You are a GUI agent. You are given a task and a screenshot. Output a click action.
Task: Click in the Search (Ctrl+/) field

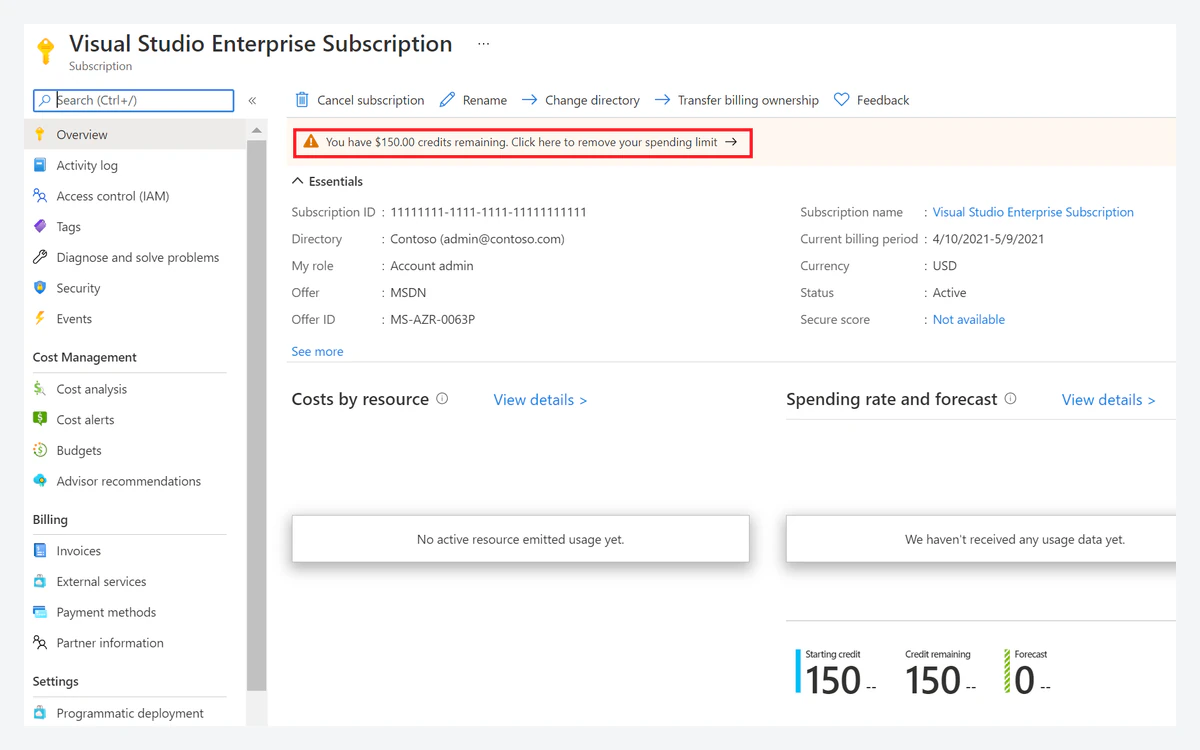click(134, 100)
